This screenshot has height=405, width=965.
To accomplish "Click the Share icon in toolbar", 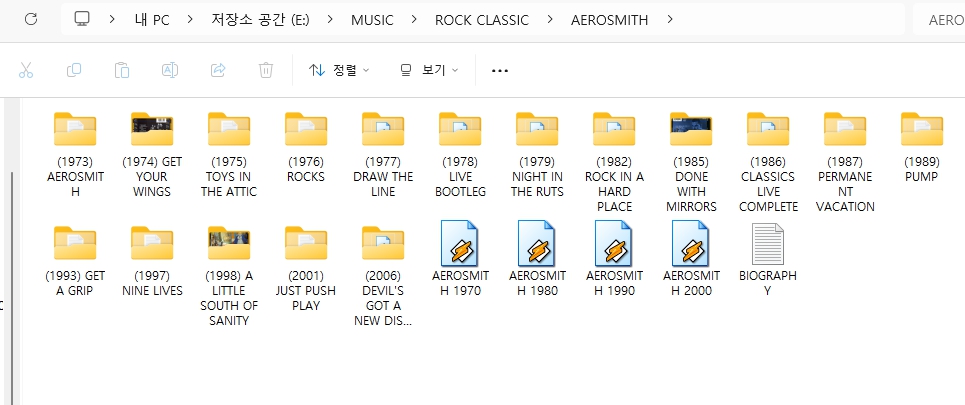I will coord(218,70).
